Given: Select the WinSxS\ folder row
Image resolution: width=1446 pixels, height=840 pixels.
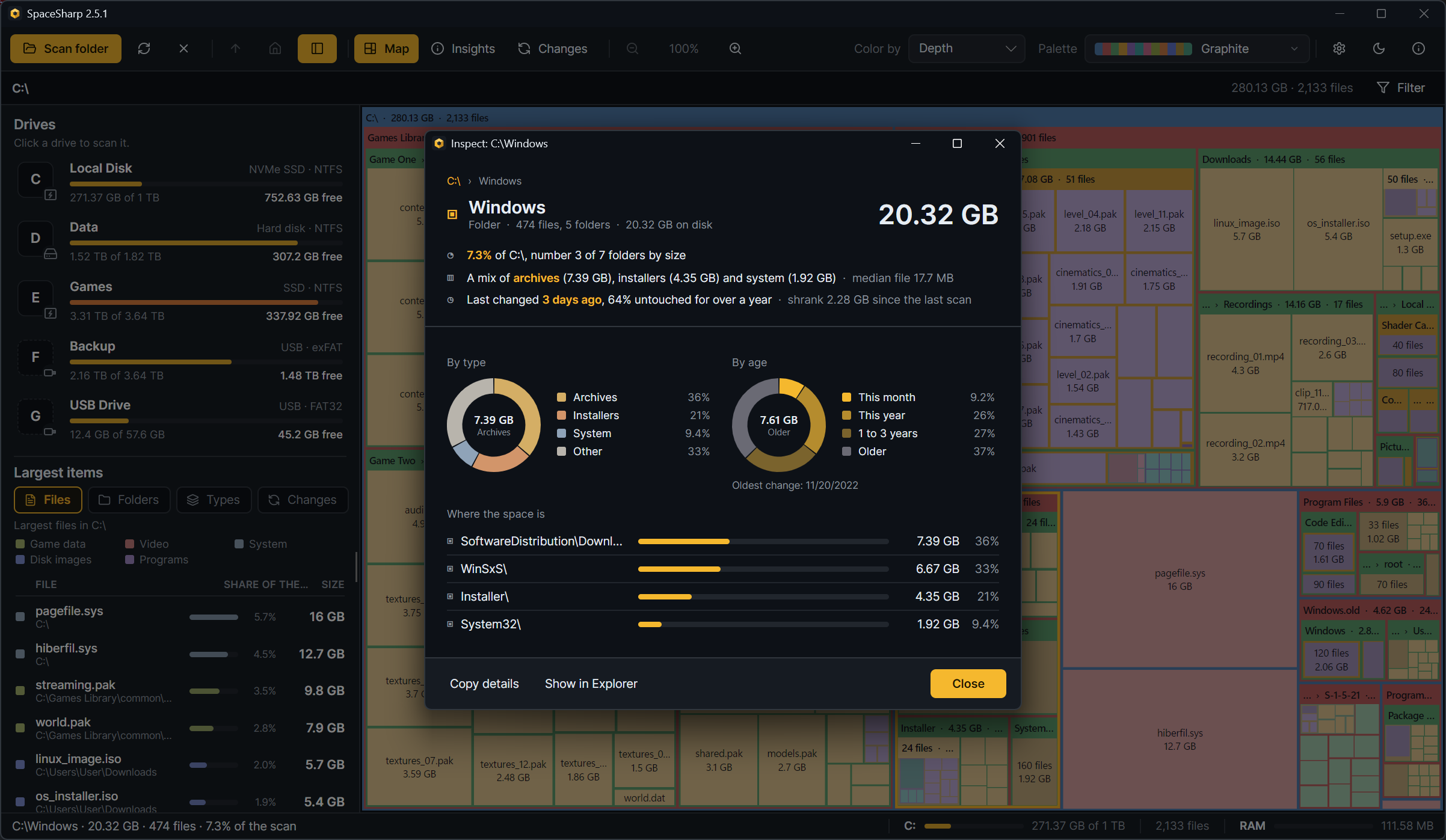Looking at the screenshot, I should point(722,569).
